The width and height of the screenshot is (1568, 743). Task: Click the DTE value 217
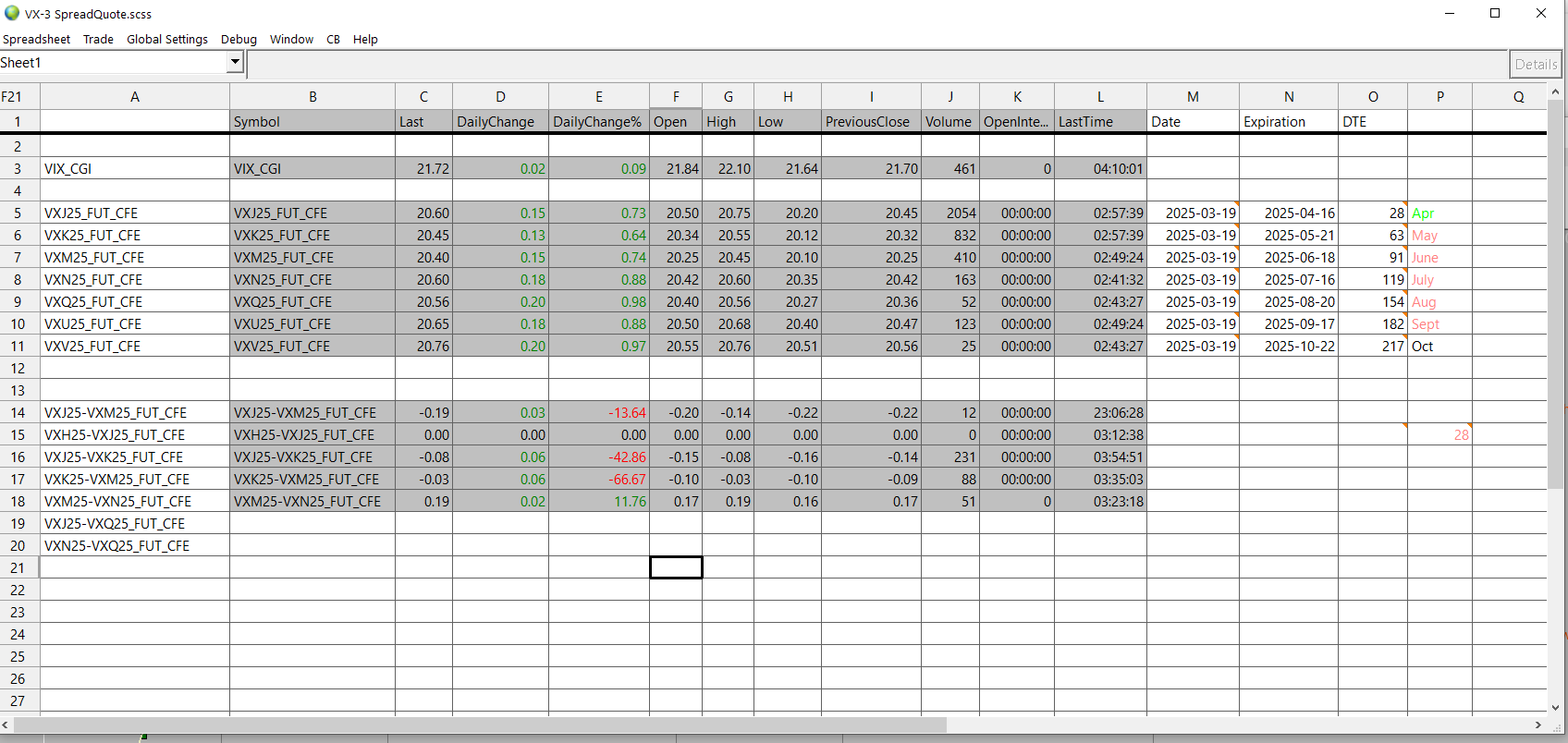[1373, 346]
